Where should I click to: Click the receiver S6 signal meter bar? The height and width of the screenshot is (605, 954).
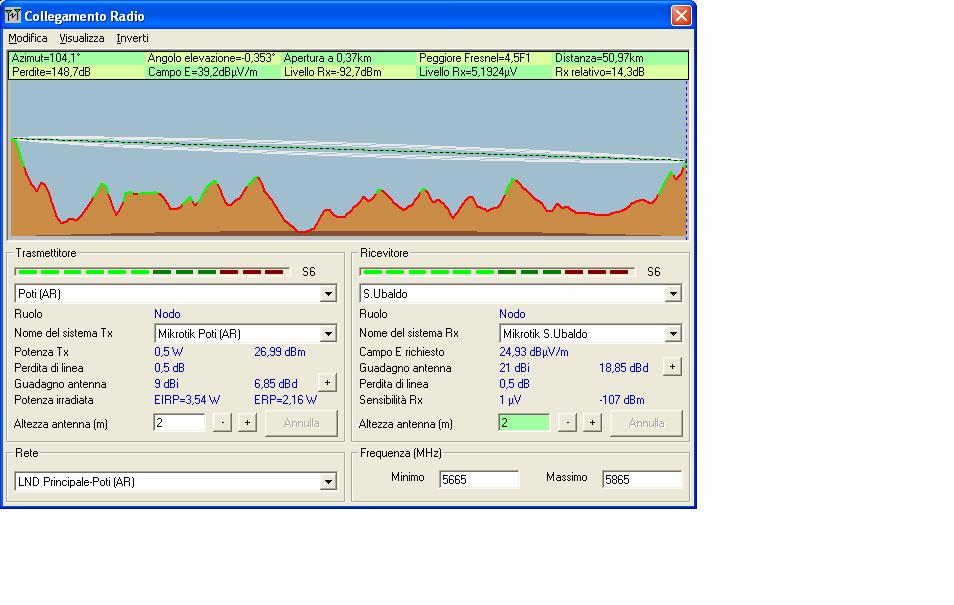(x=497, y=272)
